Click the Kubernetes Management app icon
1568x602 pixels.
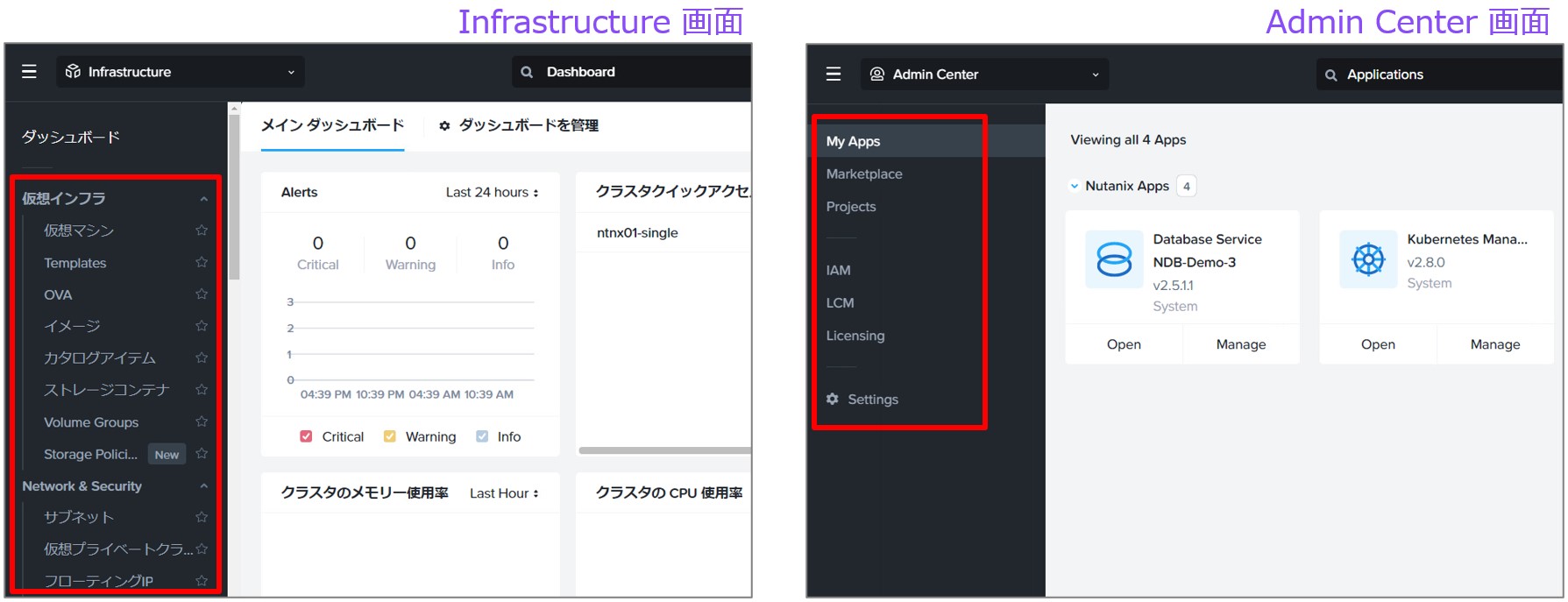point(1368,259)
